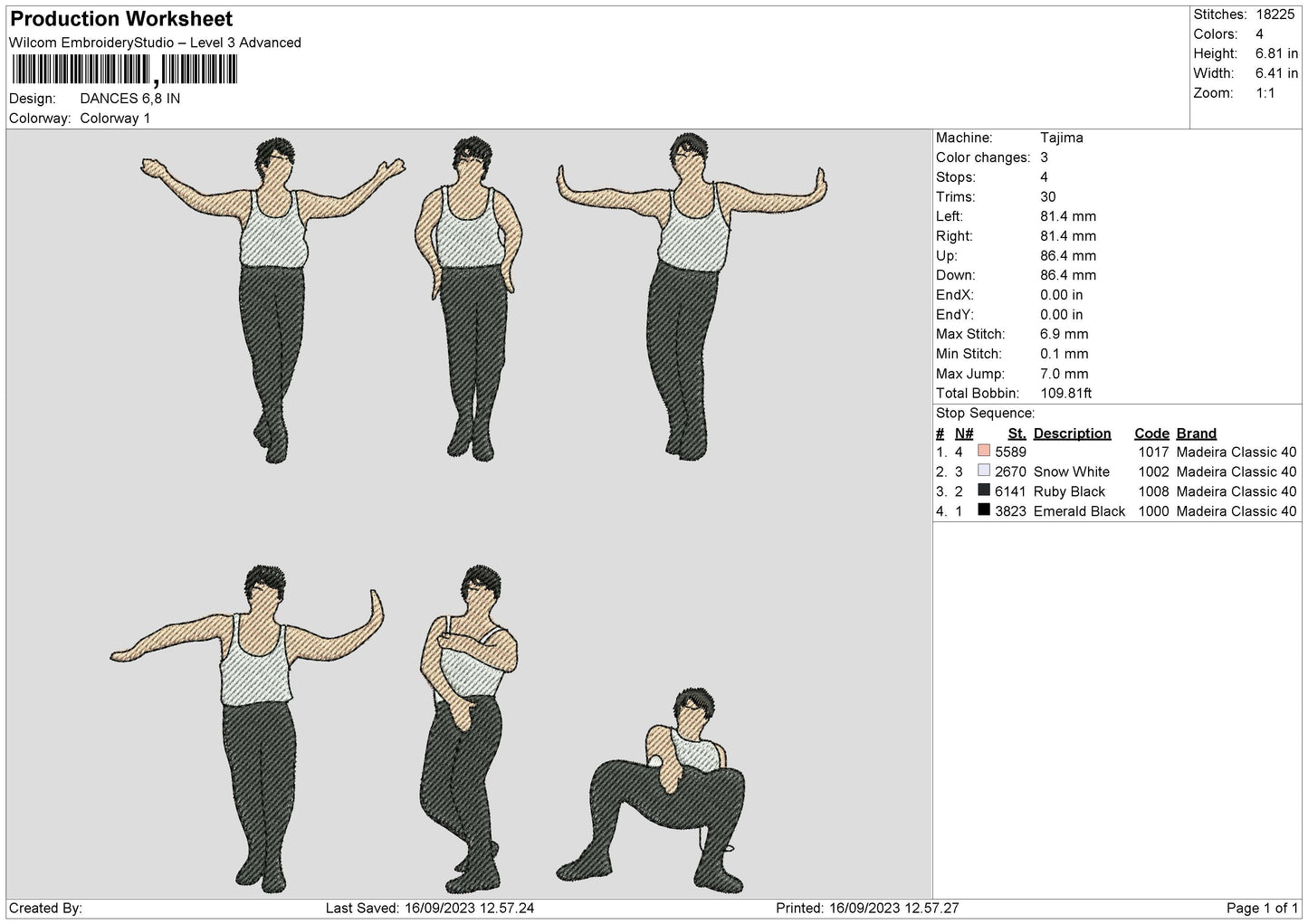Click the 'Colorway 1' value
The width and height of the screenshot is (1308, 924).
[115, 119]
